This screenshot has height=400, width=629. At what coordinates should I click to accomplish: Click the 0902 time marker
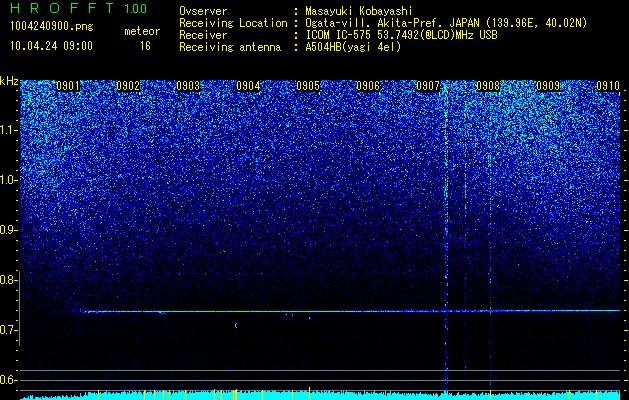click(128, 86)
